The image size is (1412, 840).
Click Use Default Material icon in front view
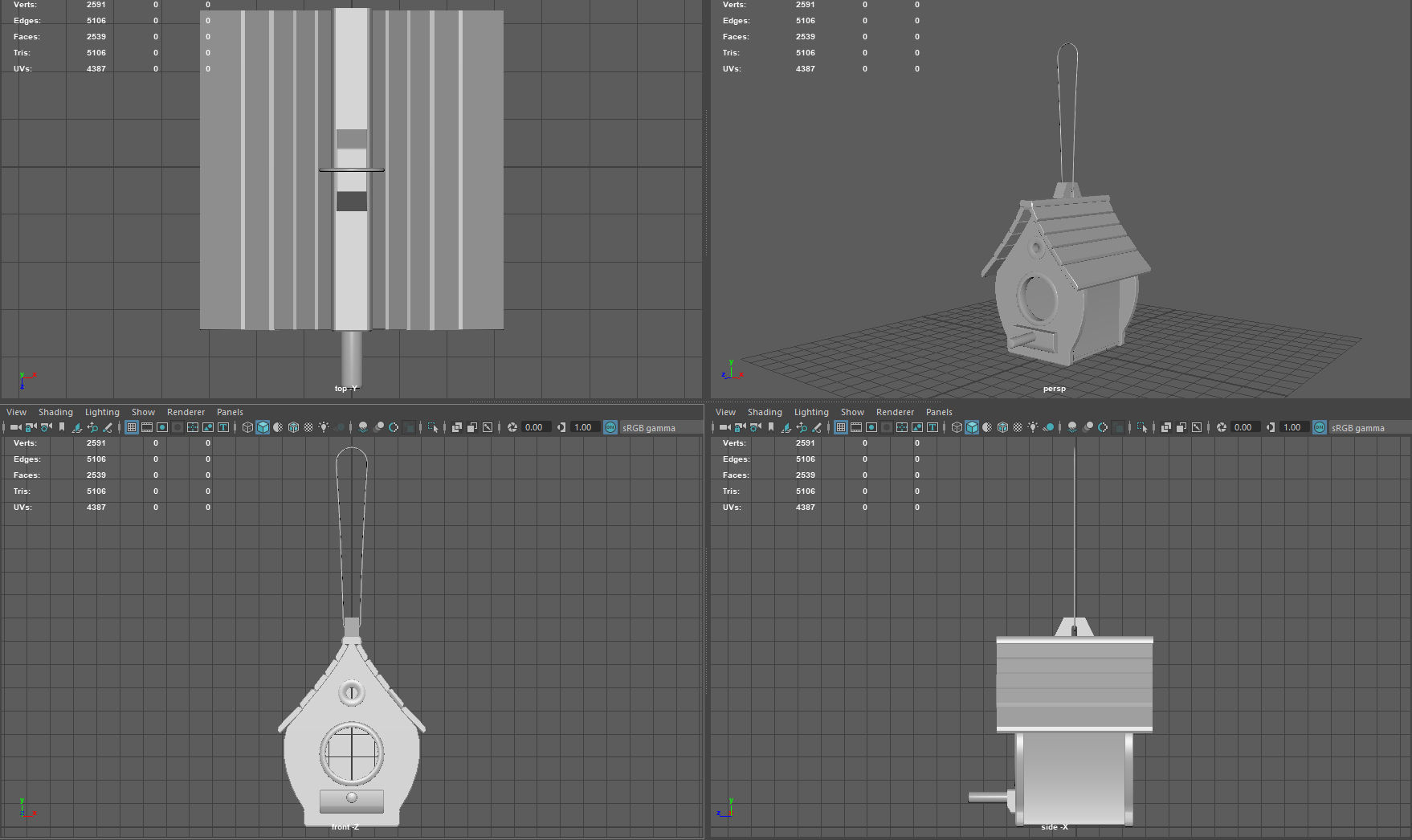click(x=278, y=427)
